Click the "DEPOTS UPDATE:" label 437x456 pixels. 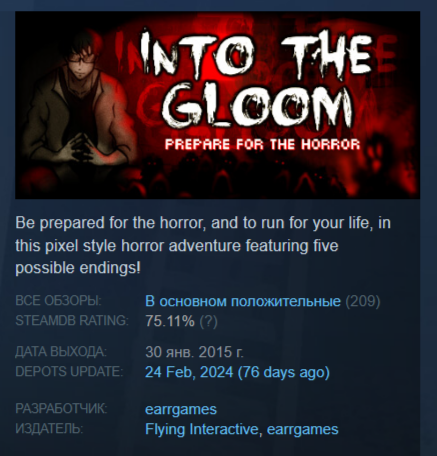tap(69, 371)
